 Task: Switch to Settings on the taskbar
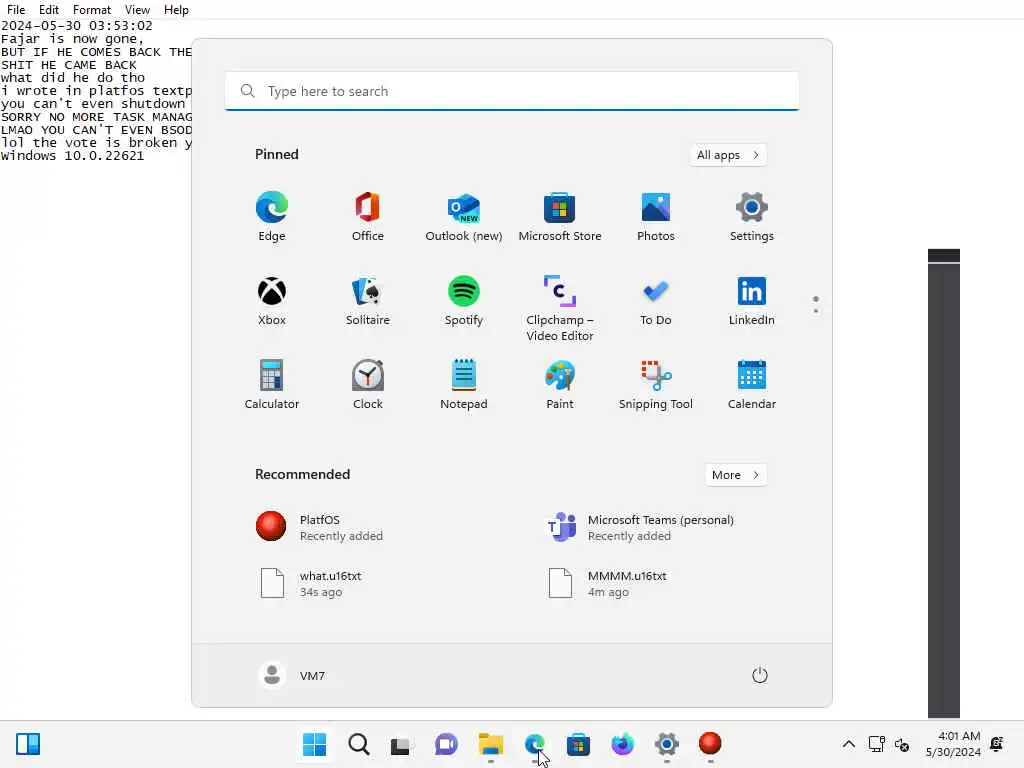tap(666, 744)
